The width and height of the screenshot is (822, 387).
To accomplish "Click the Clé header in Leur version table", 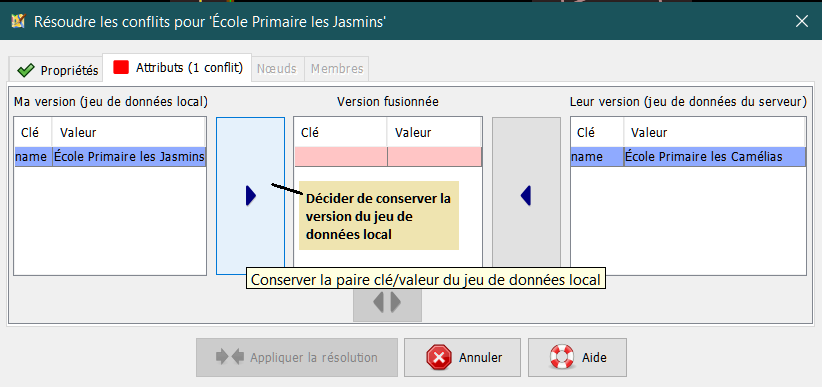I will click(597, 132).
